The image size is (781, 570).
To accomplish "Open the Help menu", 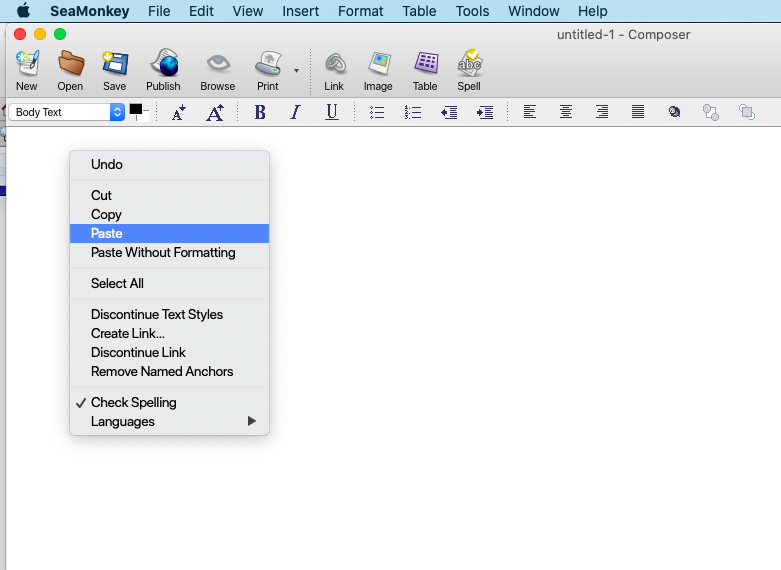I will point(593,11).
